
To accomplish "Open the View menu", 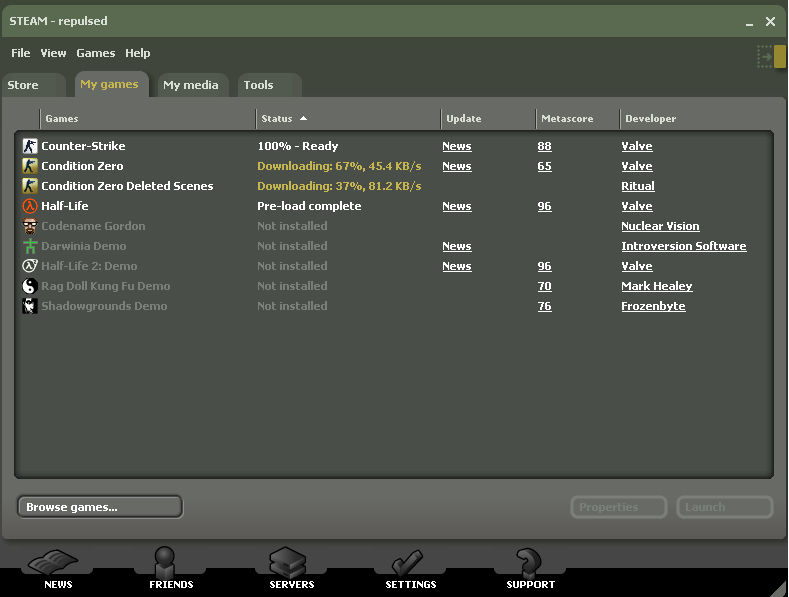I will click(x=53, y=53).
